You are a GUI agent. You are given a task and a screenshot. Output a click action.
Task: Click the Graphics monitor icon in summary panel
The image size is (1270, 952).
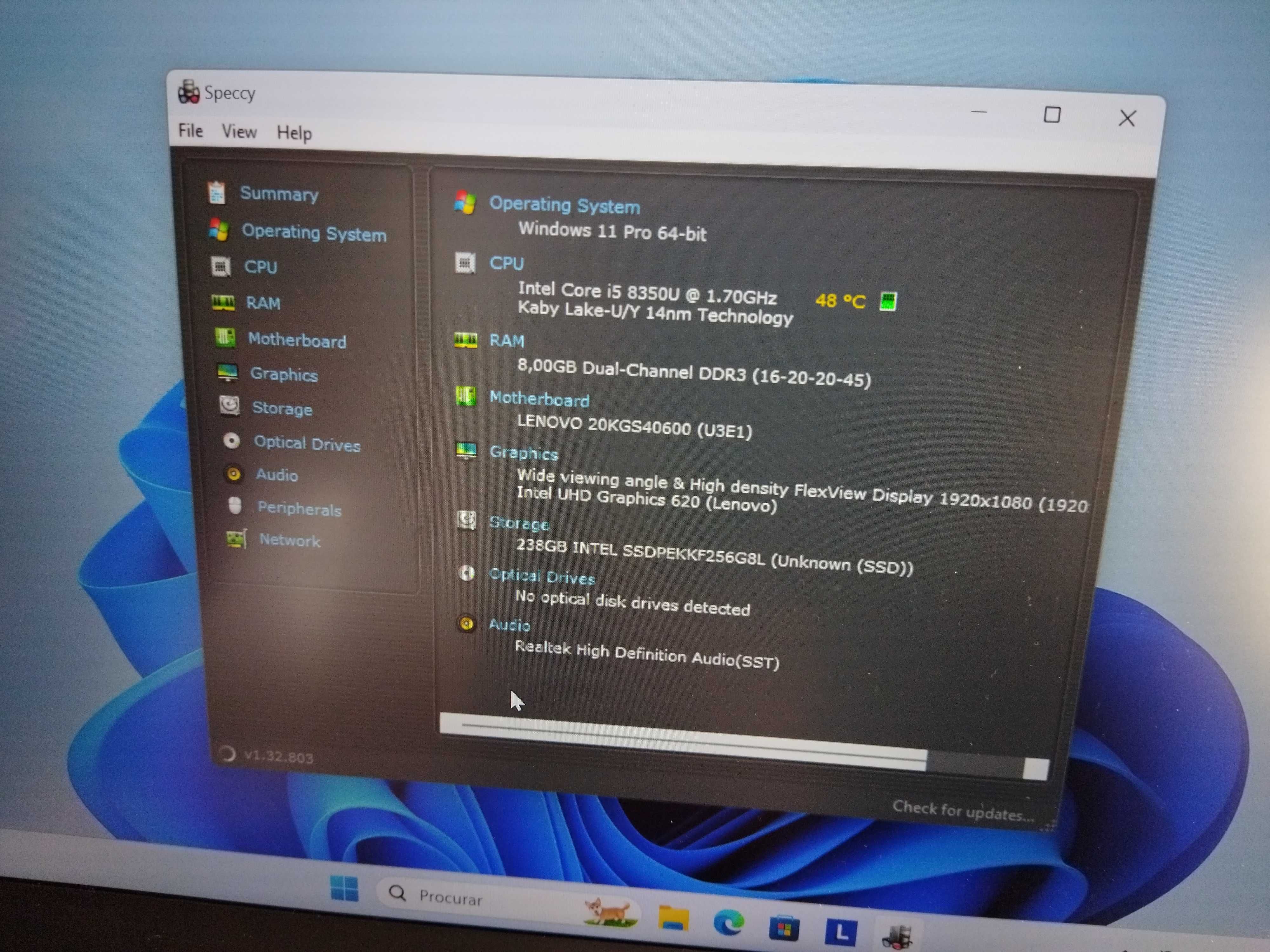(x=466, y=451)
